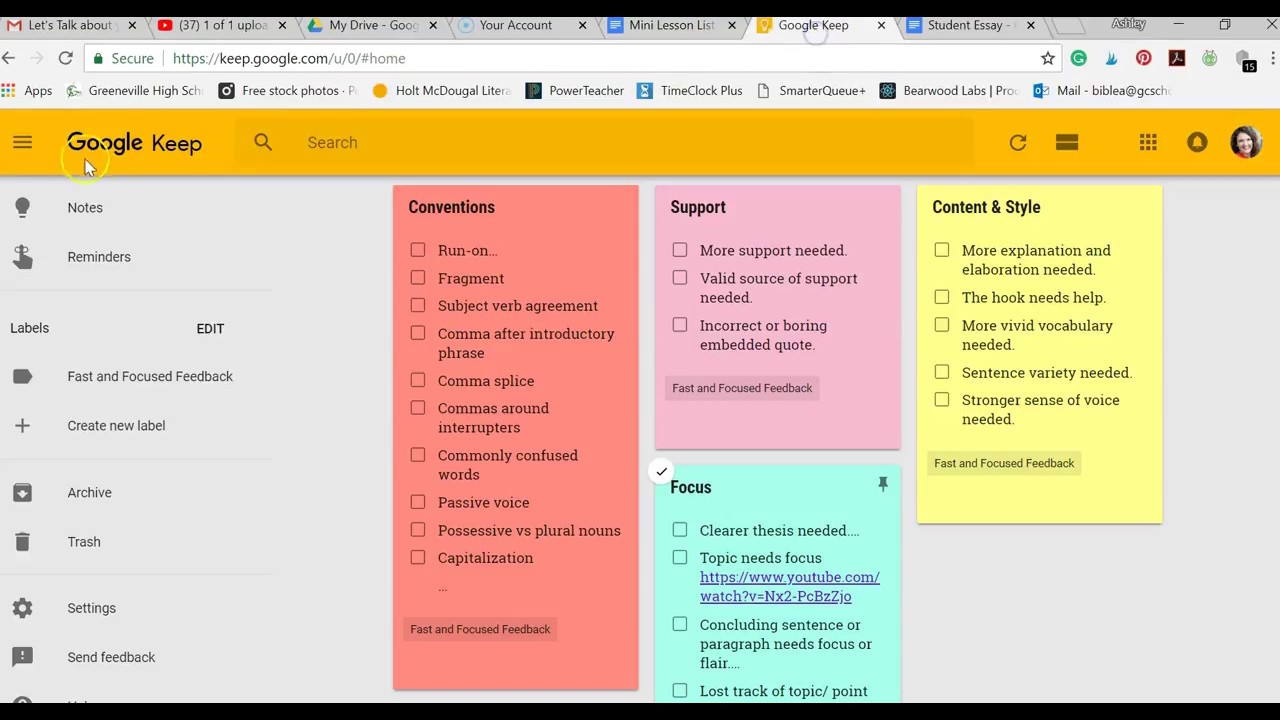The width and height of the screenshot is (1280, 720).
Task: Click the Settings gear icon
Action: click(22, 608)
